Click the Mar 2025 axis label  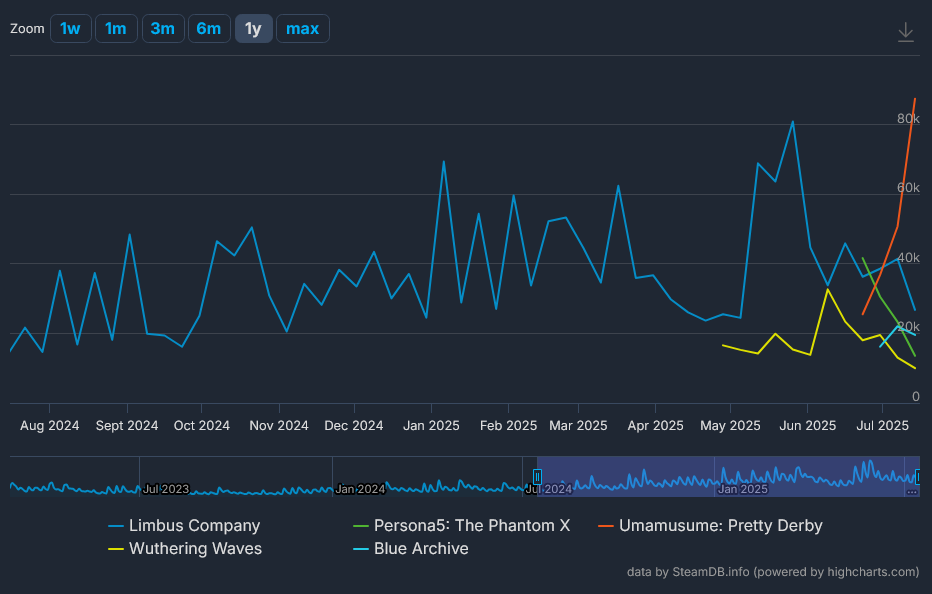(578, 426)
